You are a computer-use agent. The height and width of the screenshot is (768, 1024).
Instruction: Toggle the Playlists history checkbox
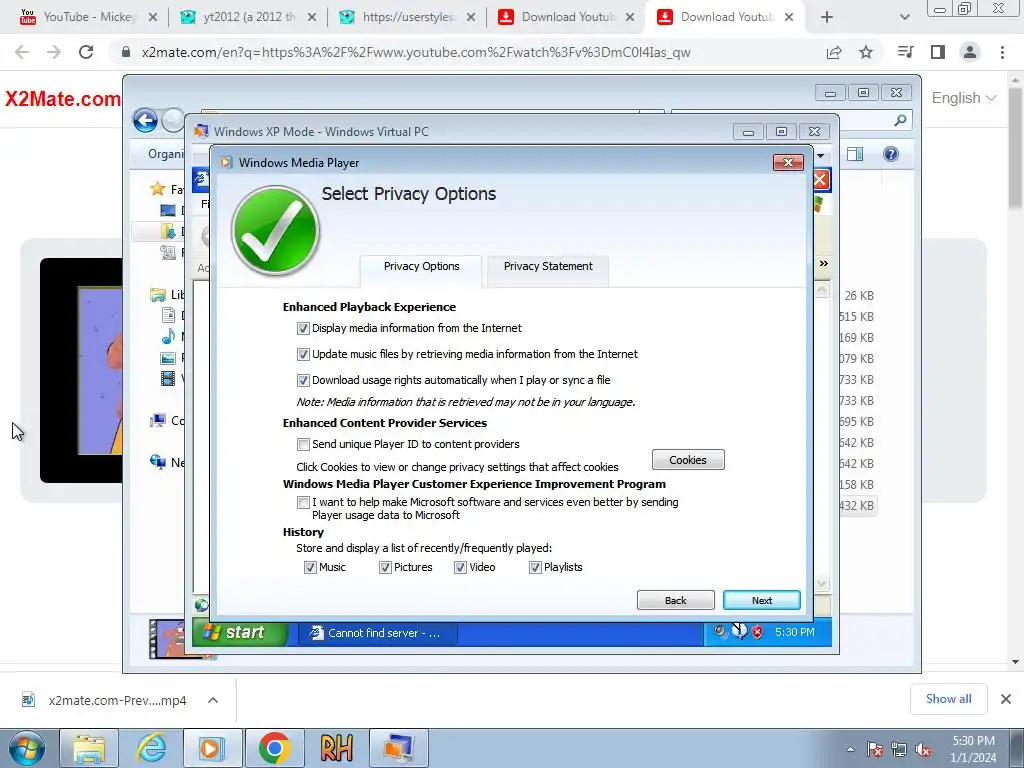tap(536, 568)
